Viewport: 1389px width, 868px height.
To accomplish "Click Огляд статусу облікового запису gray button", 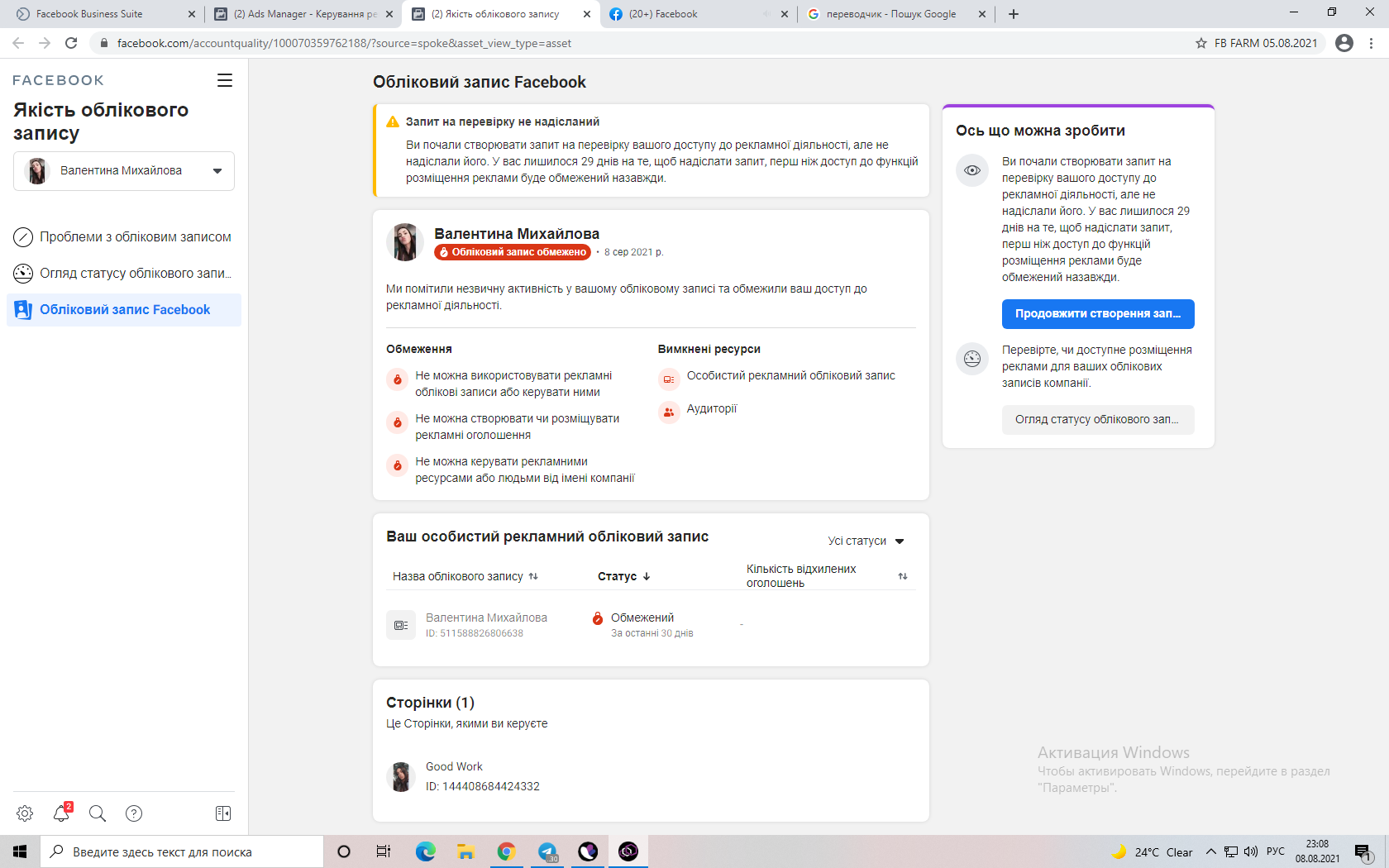I will coord(1098,420).
